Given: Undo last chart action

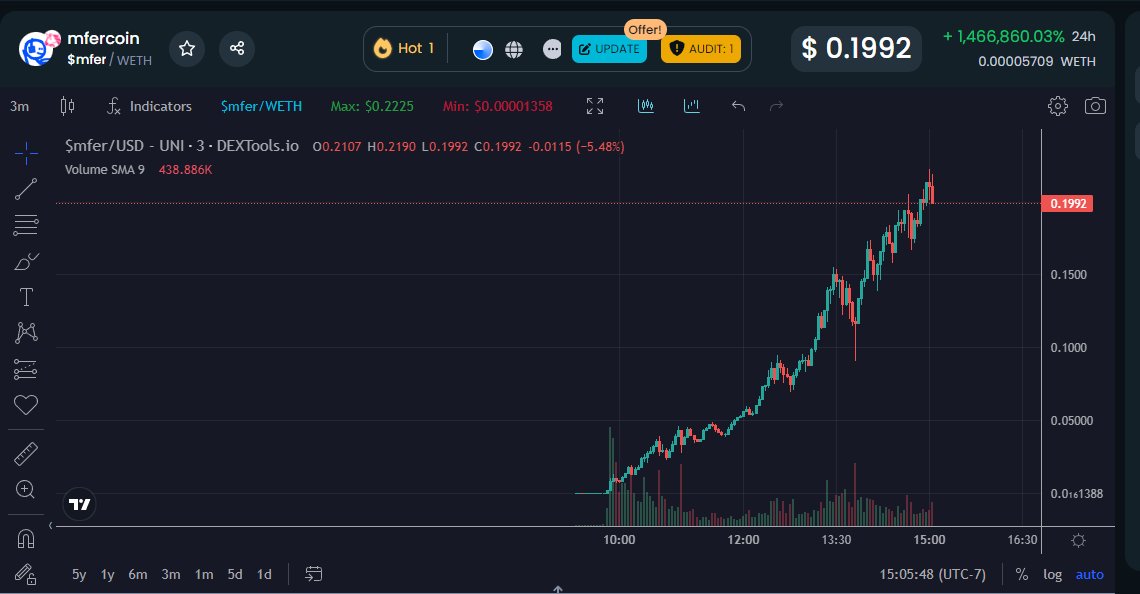Looking at the screenshot, I should [x=738, y=106].
